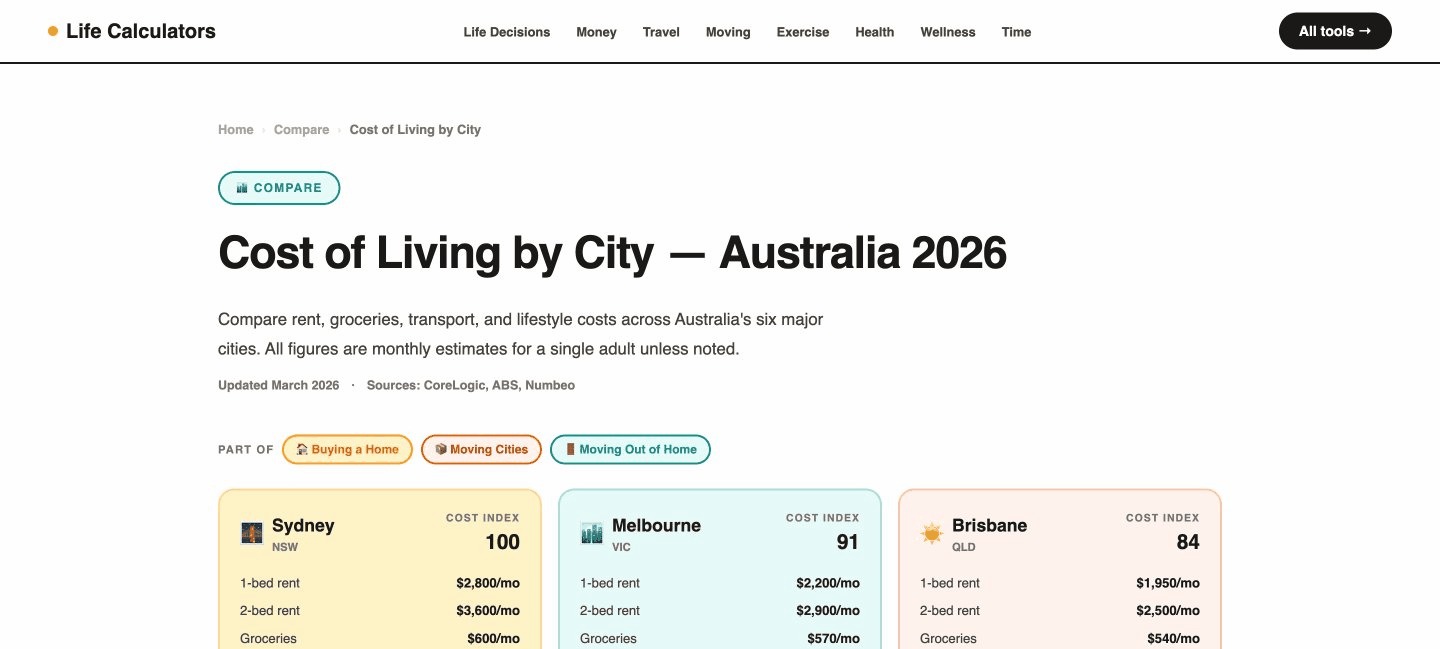
Task: Select Travel in the navigation bar
Action: pos(661,31)
